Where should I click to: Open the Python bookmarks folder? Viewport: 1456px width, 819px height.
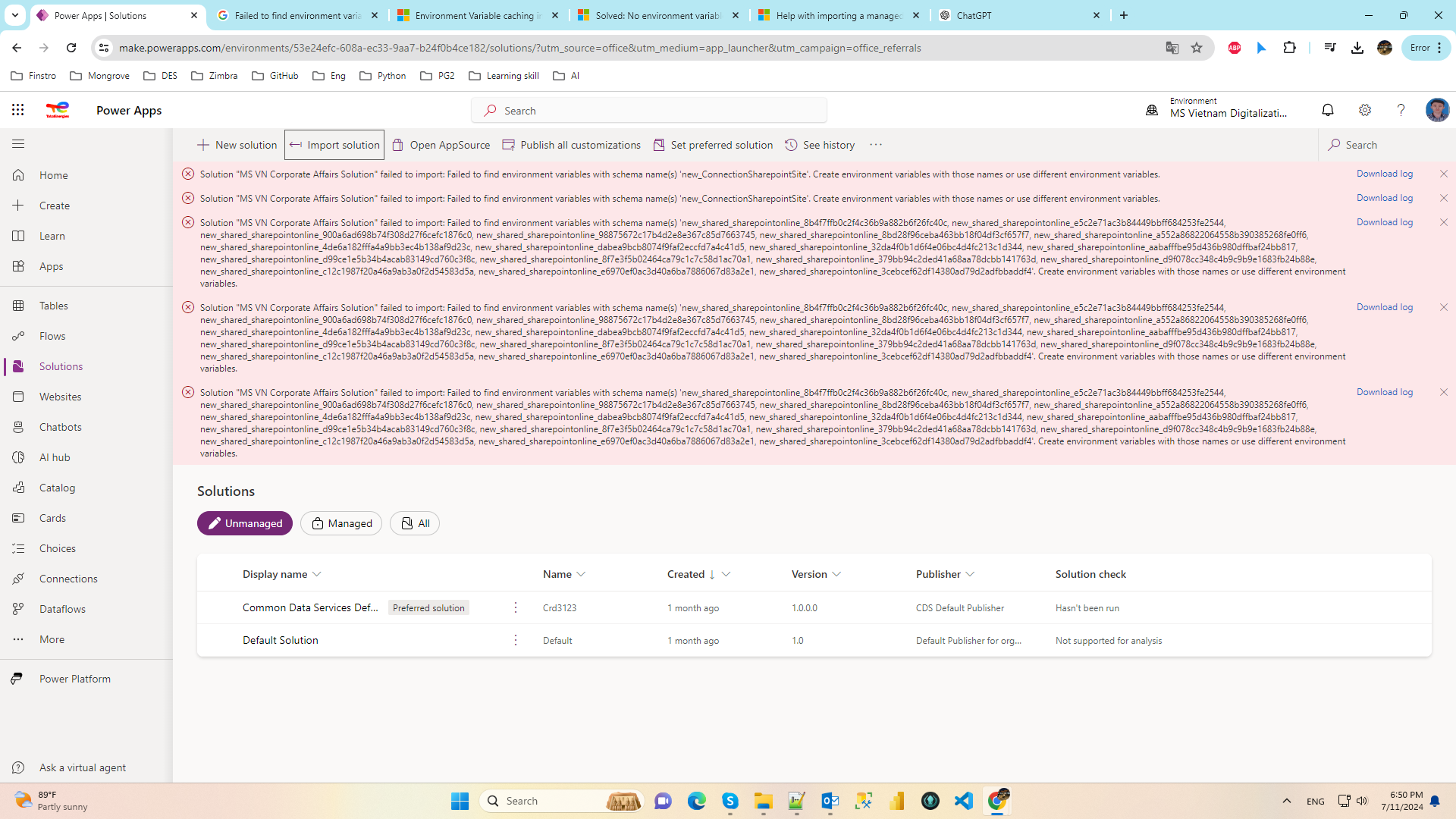(x=383, y=76)
